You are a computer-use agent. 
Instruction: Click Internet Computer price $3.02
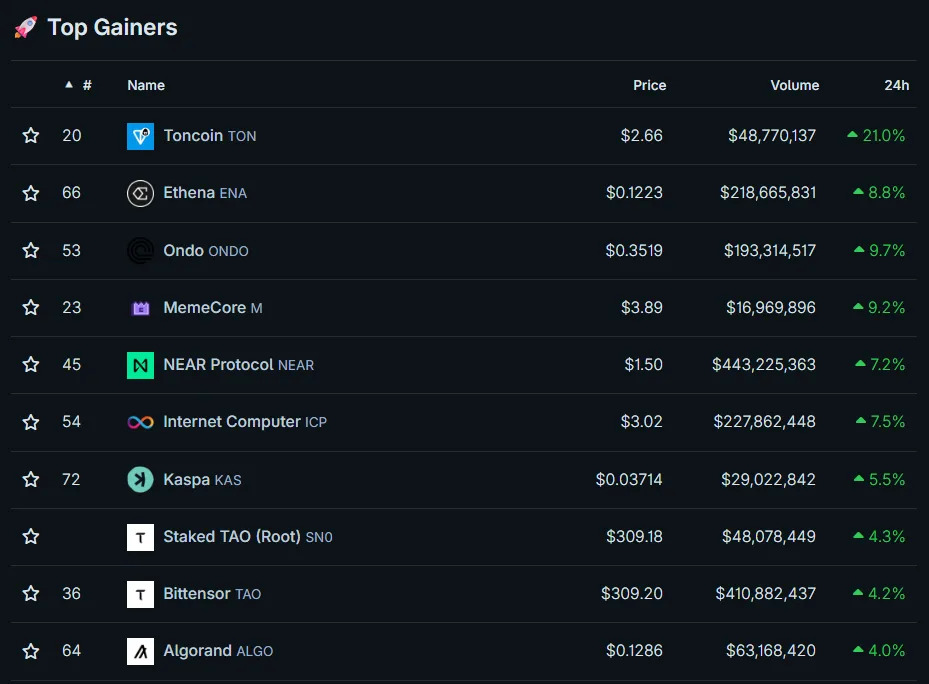pos(641,421)
